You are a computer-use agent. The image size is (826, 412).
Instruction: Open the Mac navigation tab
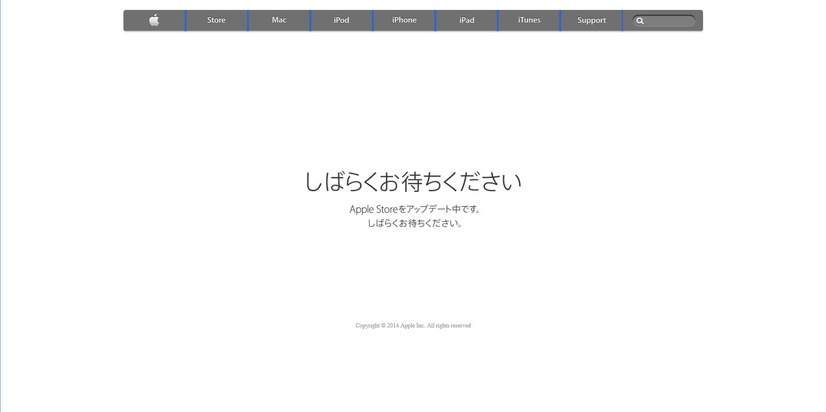point(279,21)
